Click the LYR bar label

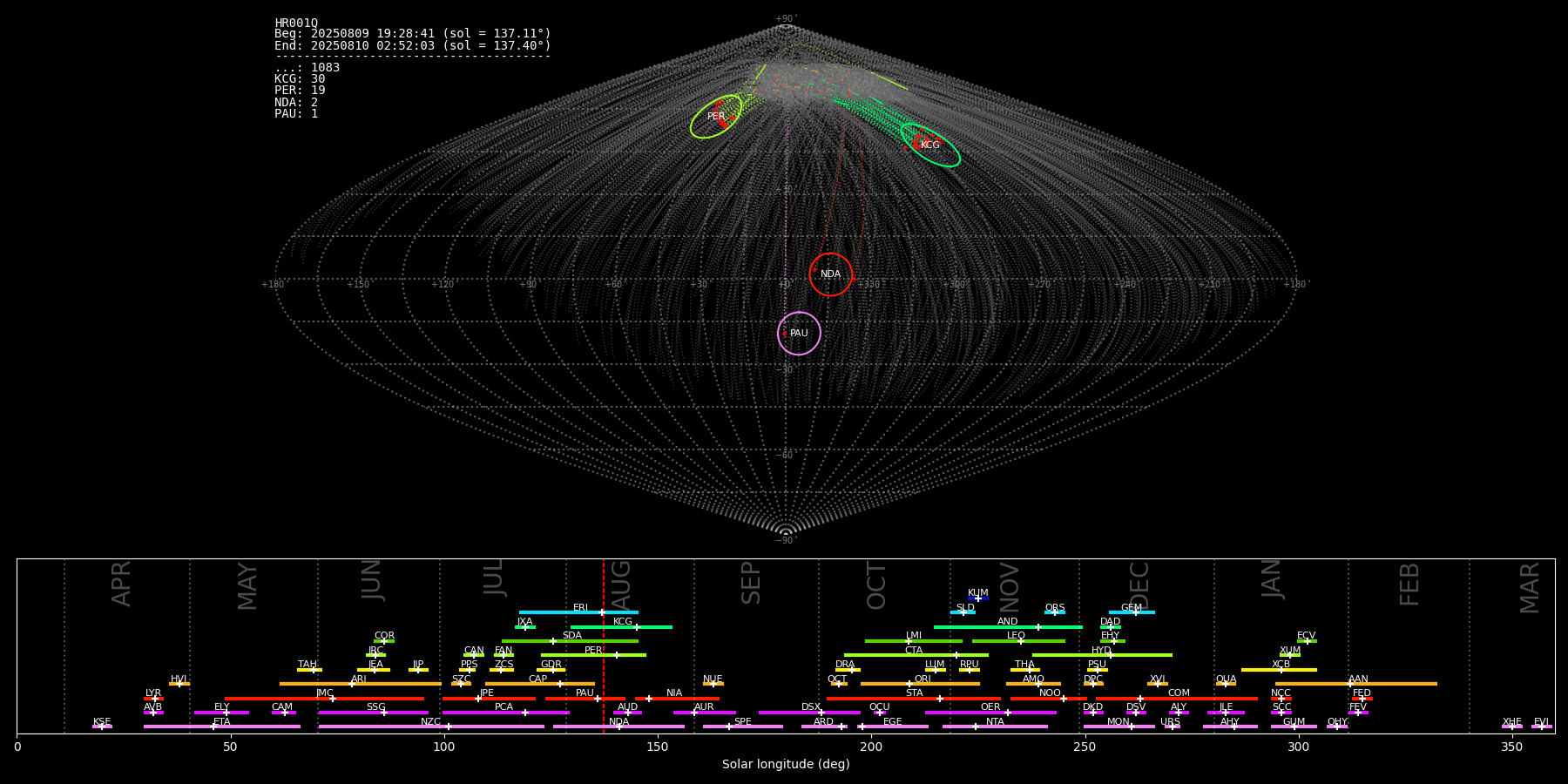pos(153,693)
